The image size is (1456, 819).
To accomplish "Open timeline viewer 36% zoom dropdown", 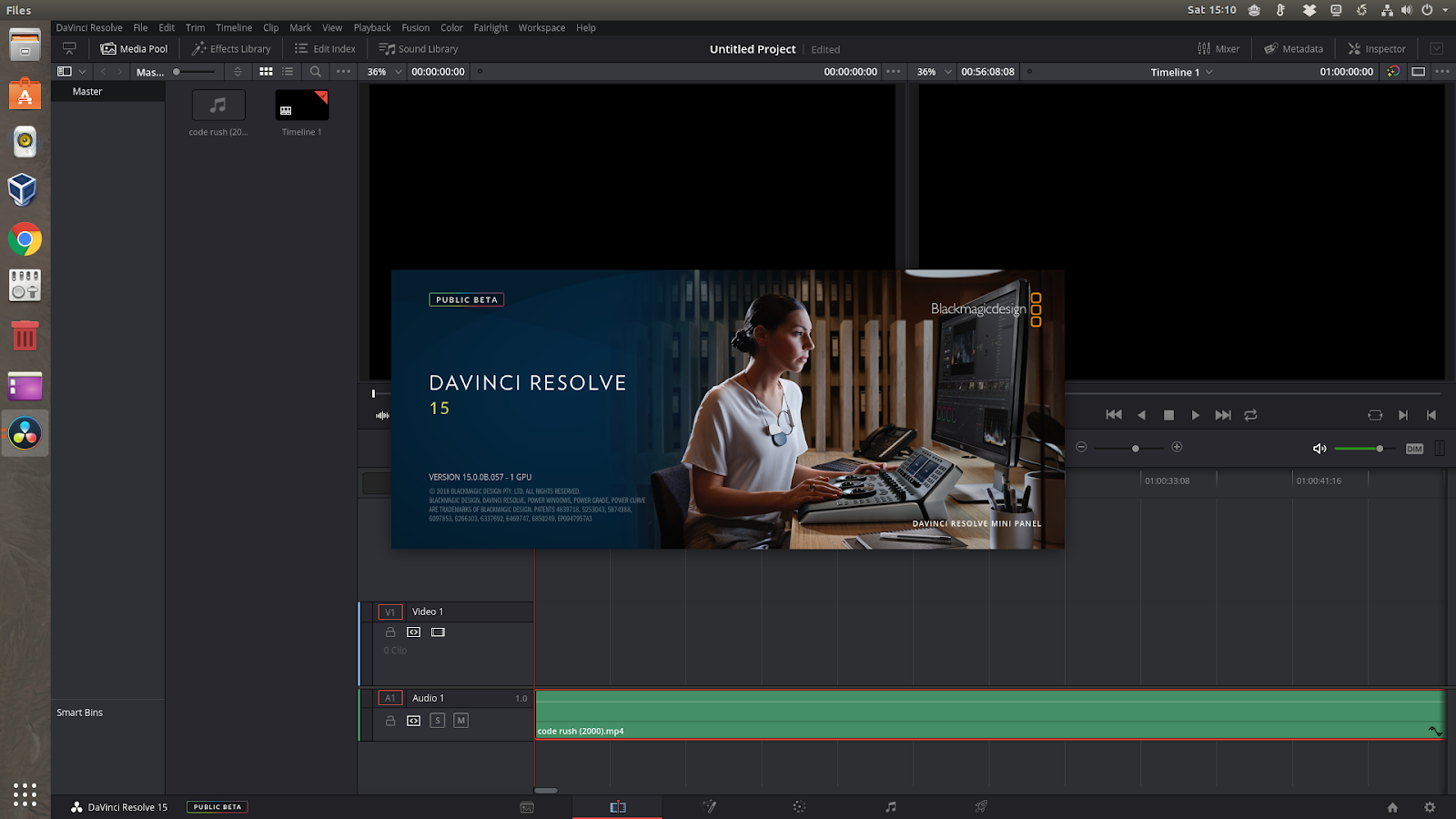I will pos(935,72).
